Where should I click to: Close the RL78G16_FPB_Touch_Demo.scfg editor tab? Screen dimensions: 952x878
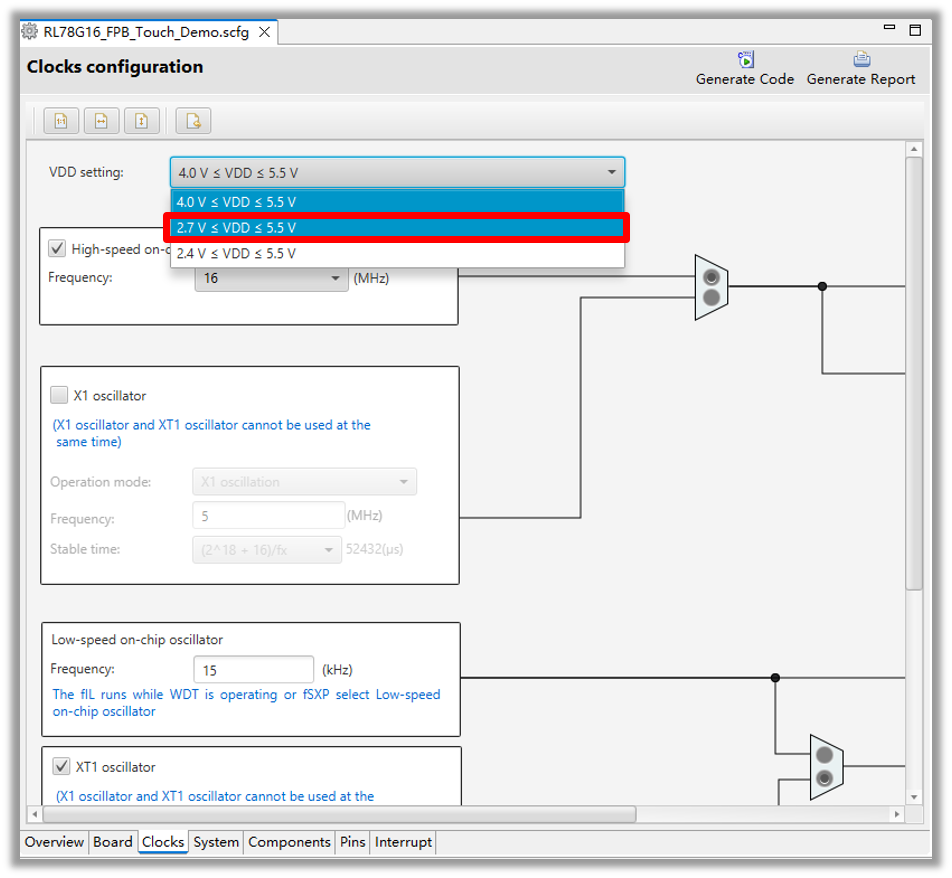(265, 32)
